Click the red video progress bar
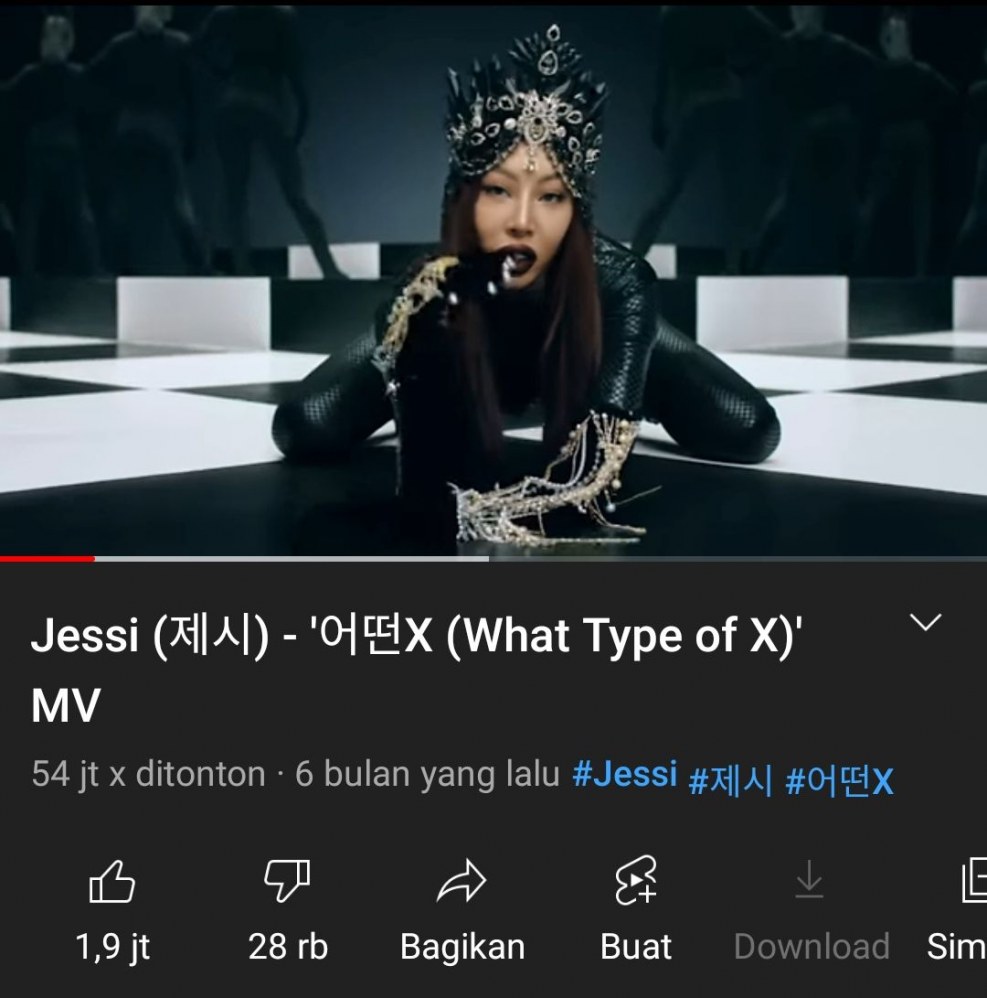Viewport: 987px width, 998px height. click(x=47, y=559)
